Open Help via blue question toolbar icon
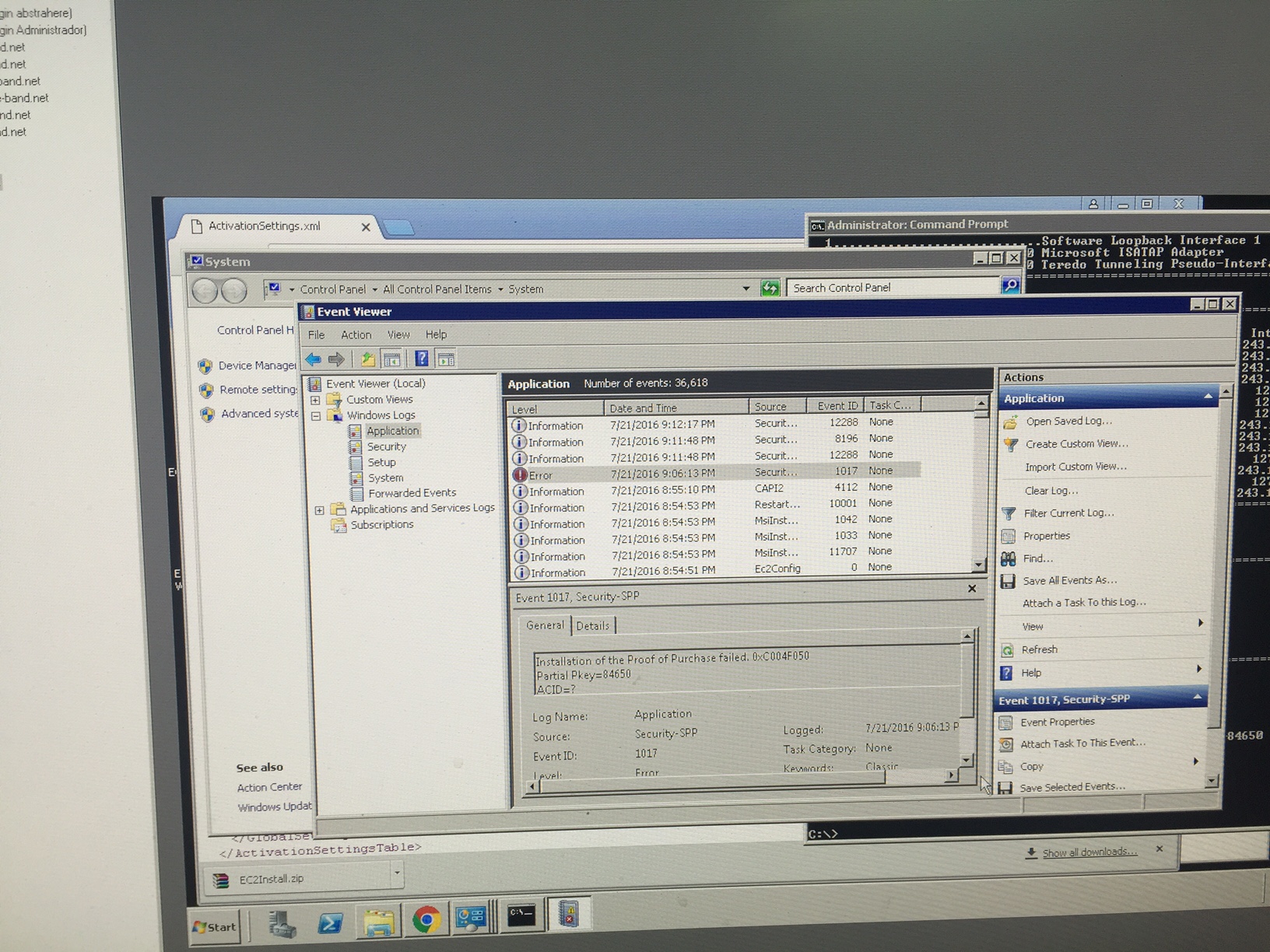Screen dimensions: 1270x952 click(x=421, y=359)
